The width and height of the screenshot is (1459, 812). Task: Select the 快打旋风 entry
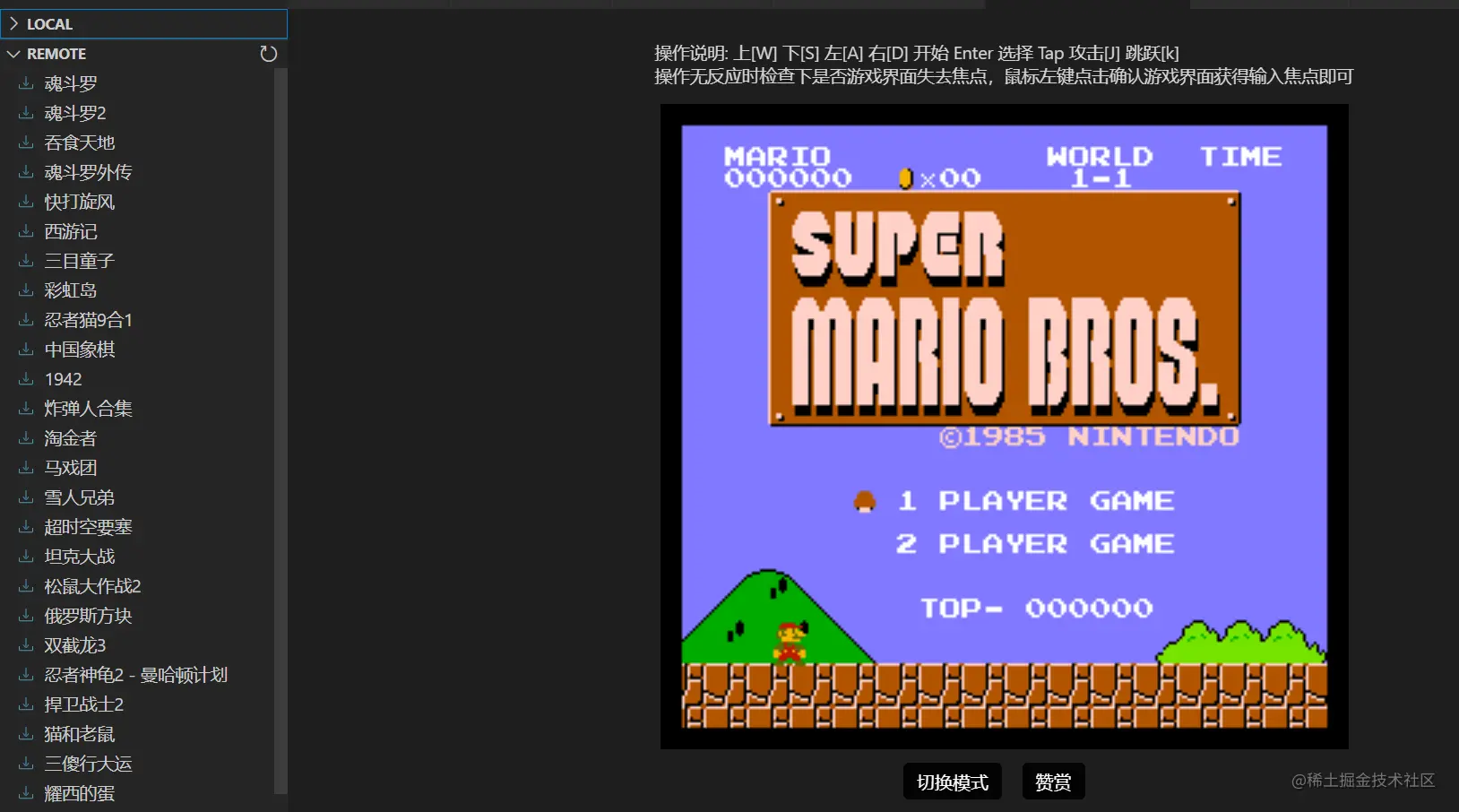click(x=80, y=202)
